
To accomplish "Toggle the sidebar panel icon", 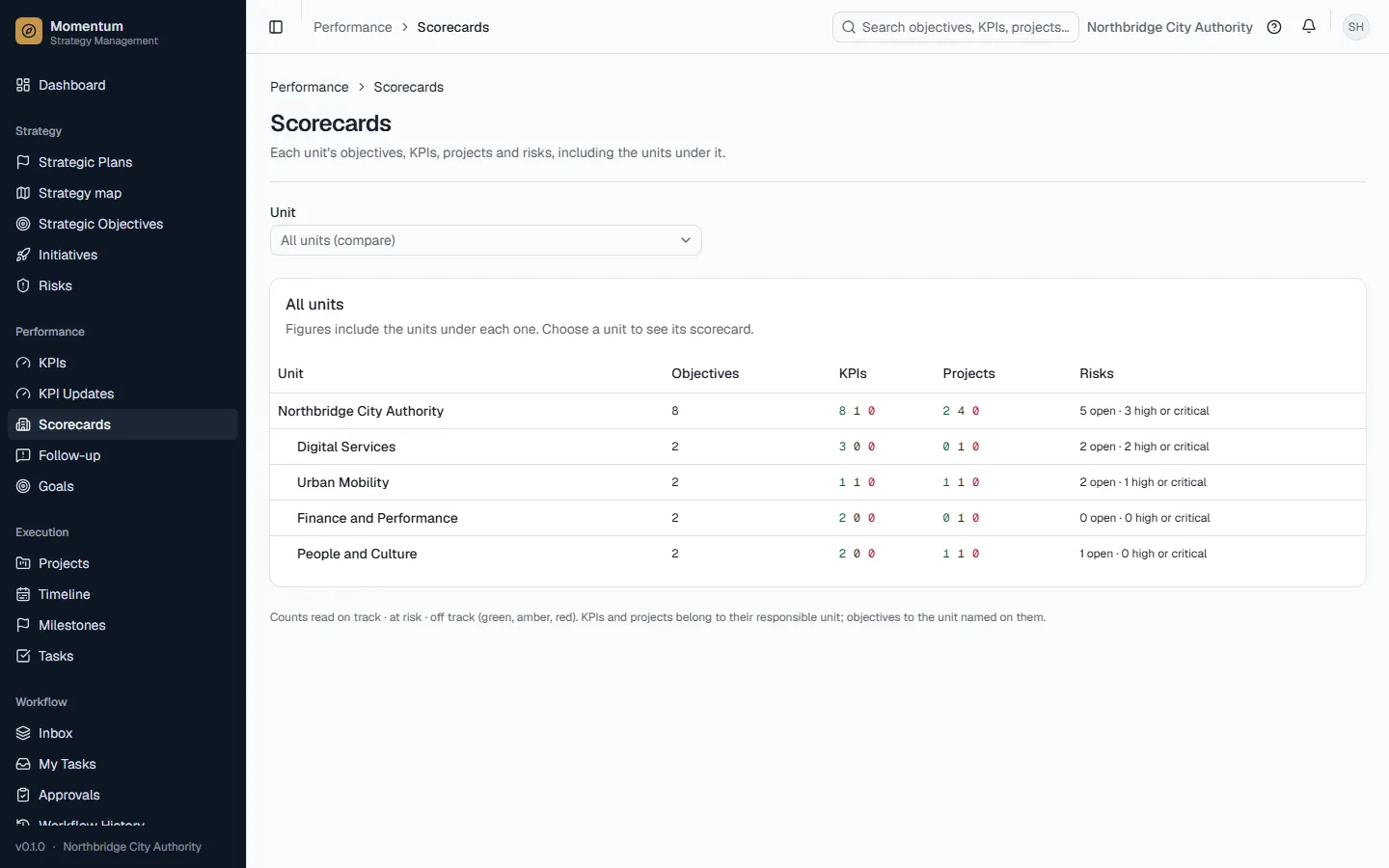I will (x=276, y=27).
